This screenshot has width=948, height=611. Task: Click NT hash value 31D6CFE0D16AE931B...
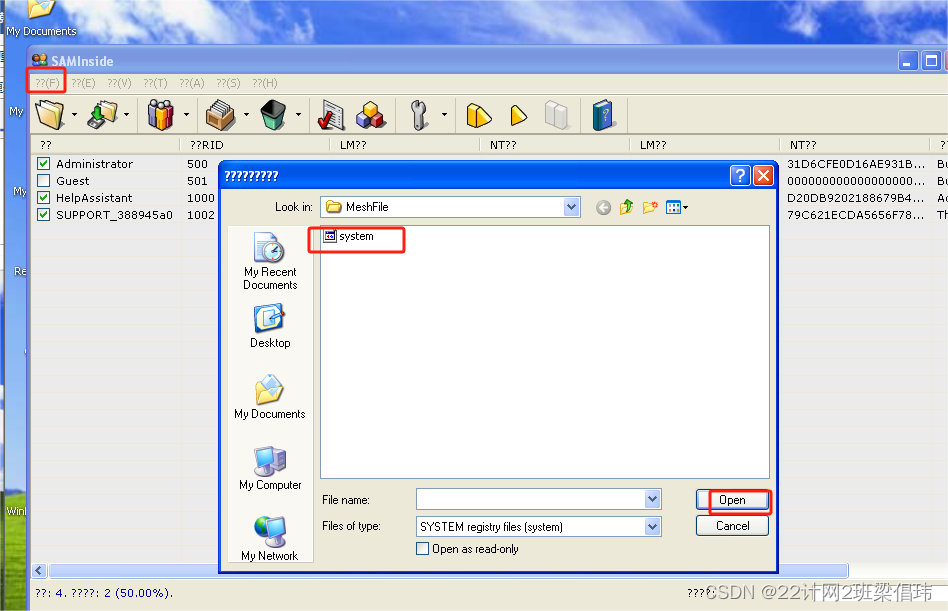tap(855, 164)
